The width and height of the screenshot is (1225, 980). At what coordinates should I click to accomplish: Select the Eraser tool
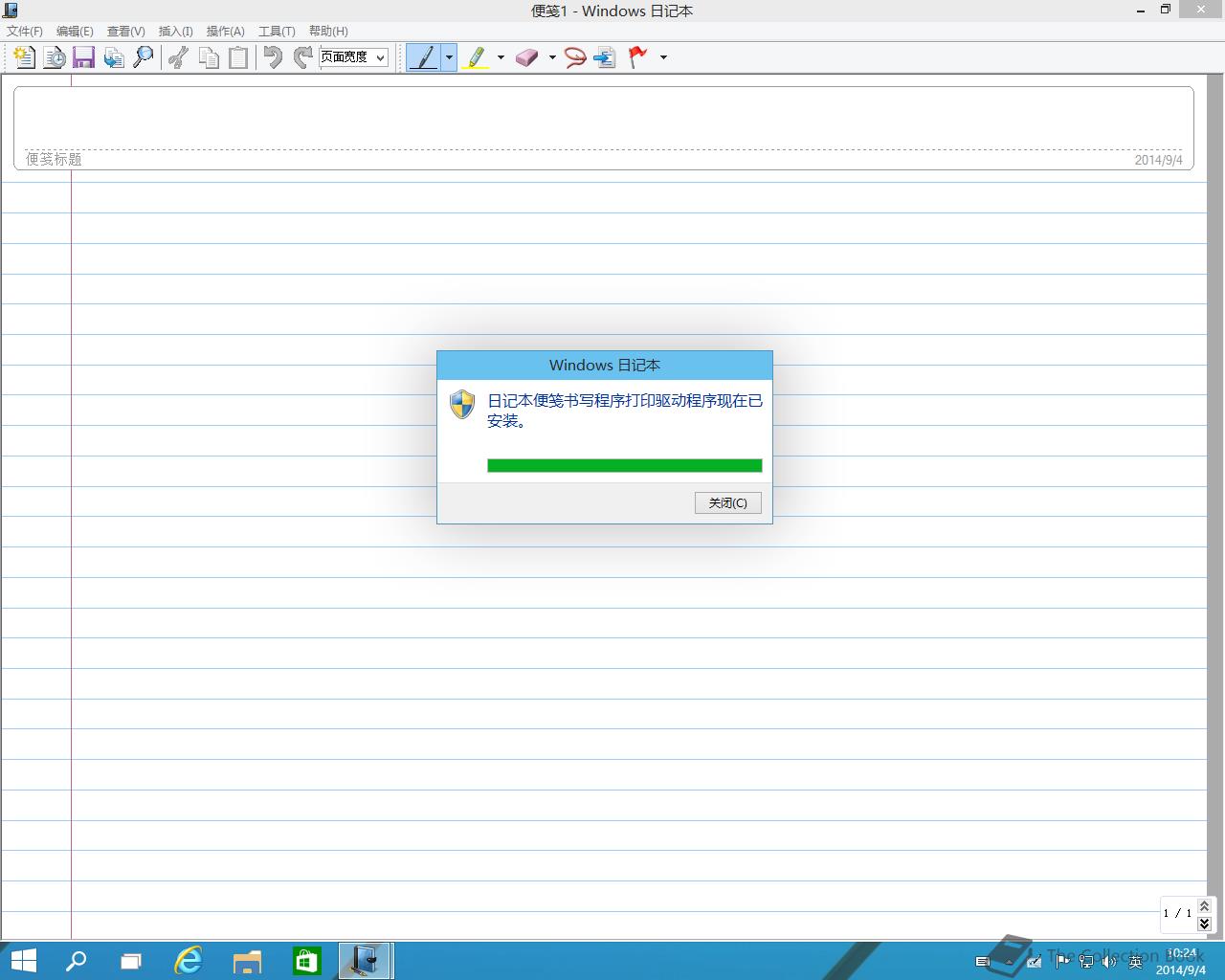point(527,57)
